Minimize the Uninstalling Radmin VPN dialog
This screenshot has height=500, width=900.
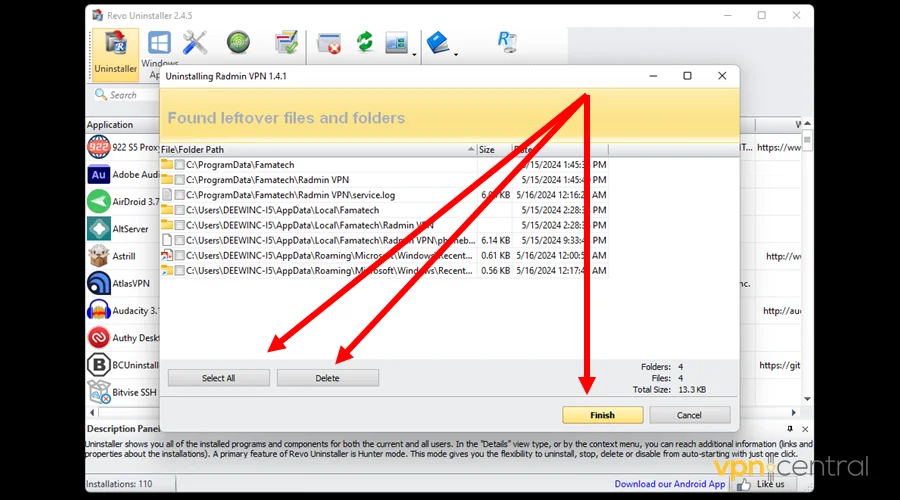(x=653, y=76)
